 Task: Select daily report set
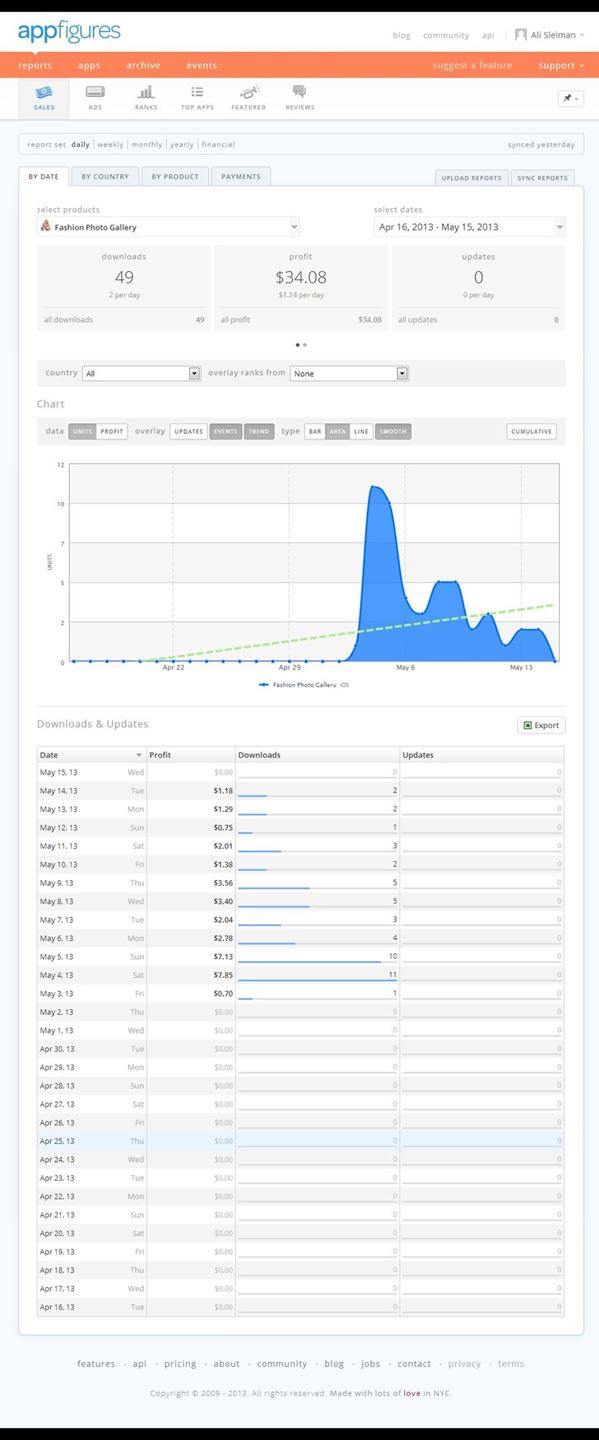[x=80, y=144]
